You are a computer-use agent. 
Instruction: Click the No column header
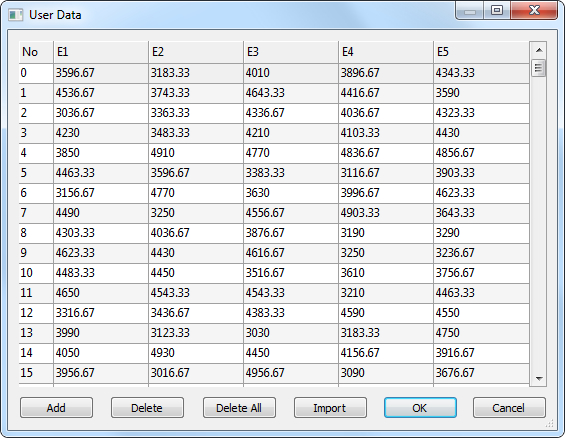[x=36, y=52]
